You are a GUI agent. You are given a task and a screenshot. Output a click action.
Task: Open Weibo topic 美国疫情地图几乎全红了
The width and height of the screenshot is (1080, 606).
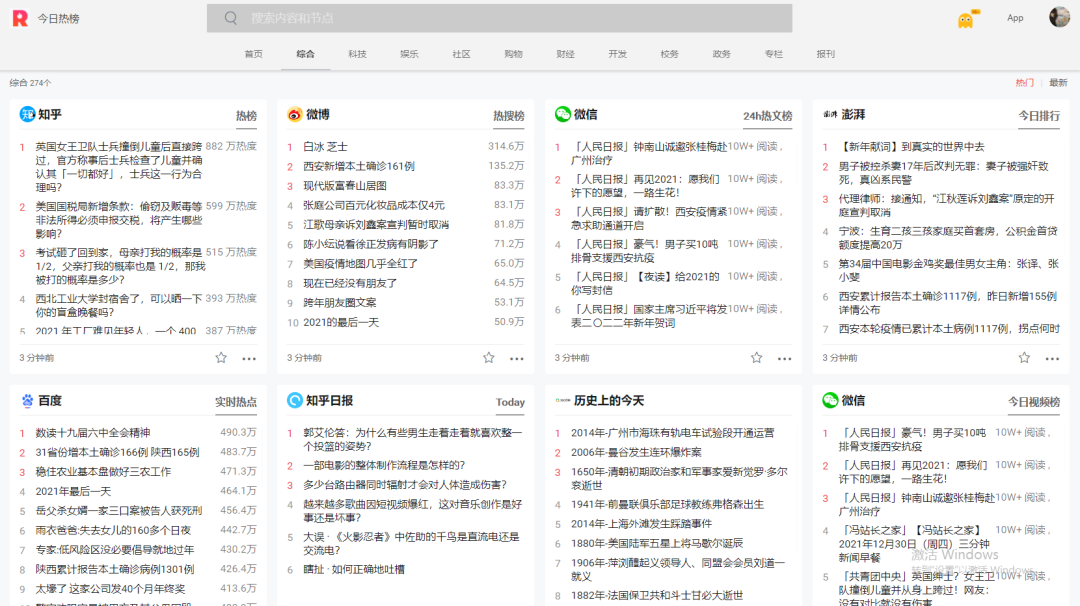coord(360,263)
